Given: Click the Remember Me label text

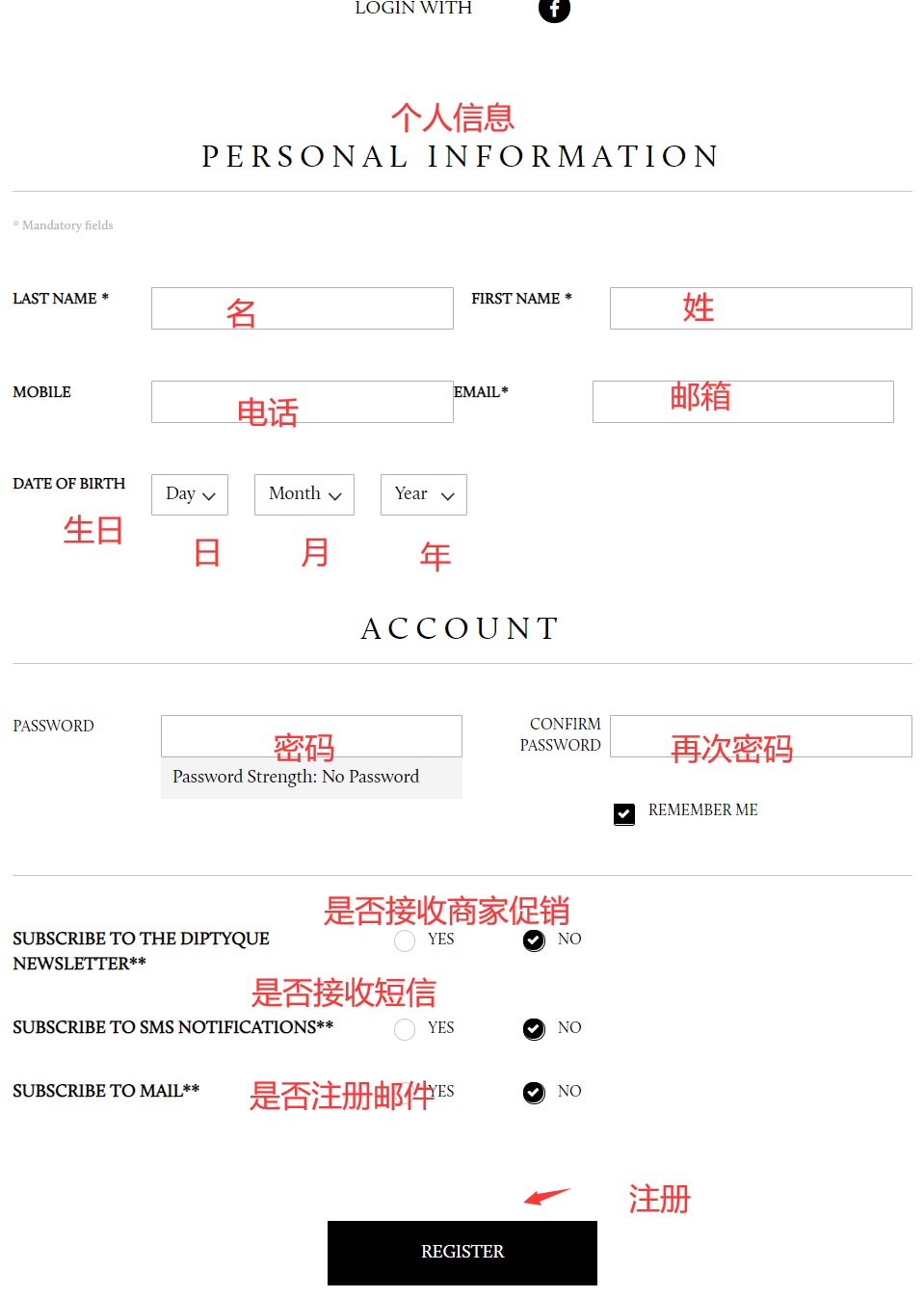Looking at the screenshot, I should click(702, 810).
